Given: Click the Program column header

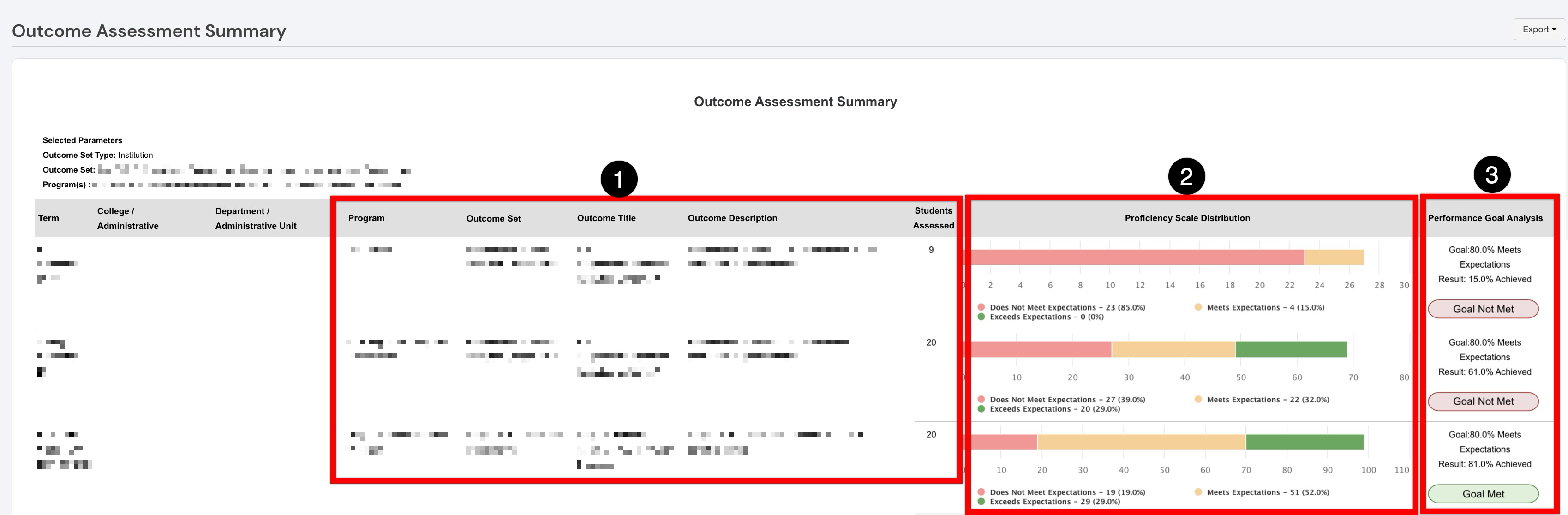Looking at the screenshot, I should click(x=366, y=218).
